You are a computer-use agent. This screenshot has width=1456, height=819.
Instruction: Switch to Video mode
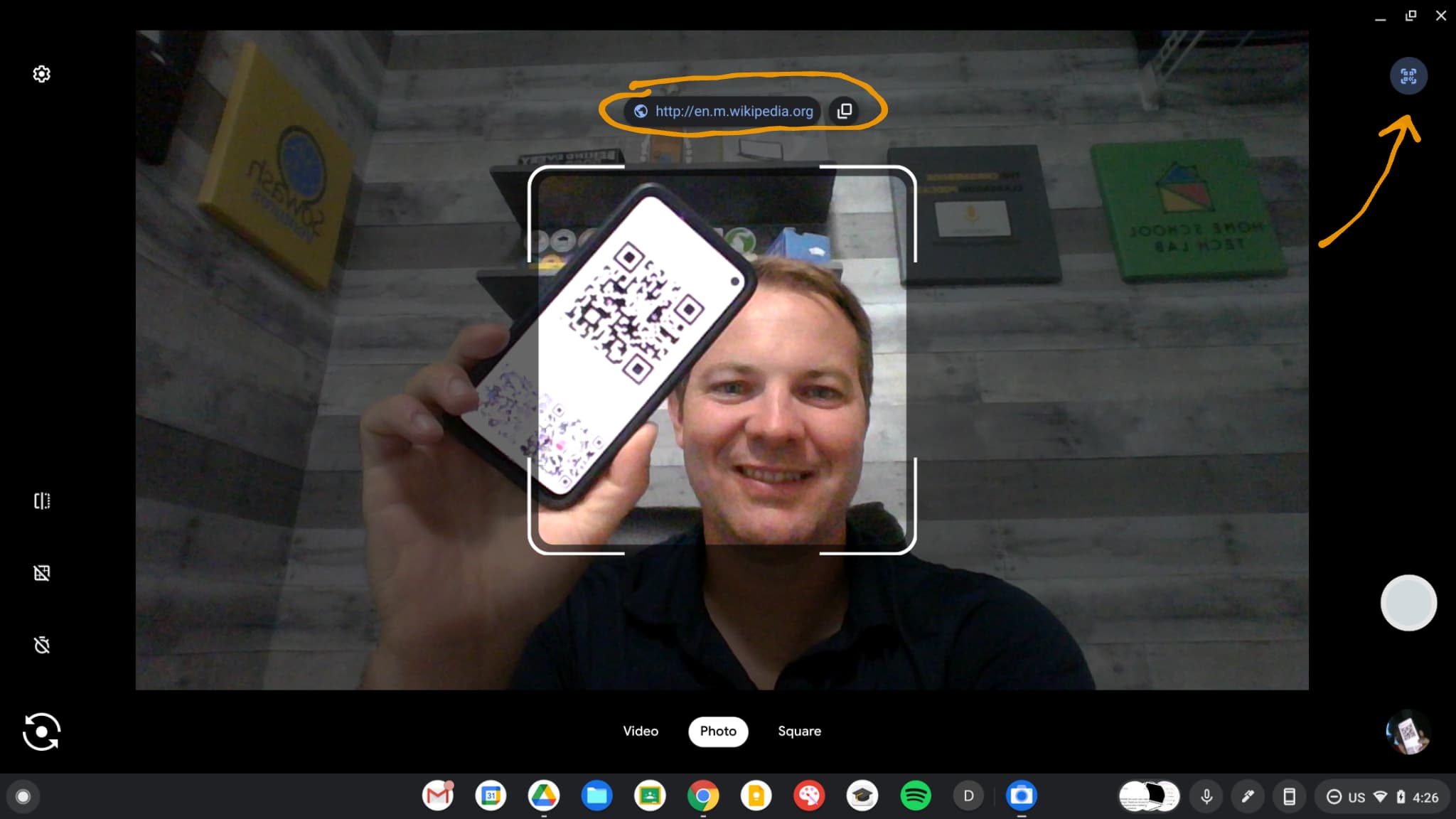pos(641,731)
